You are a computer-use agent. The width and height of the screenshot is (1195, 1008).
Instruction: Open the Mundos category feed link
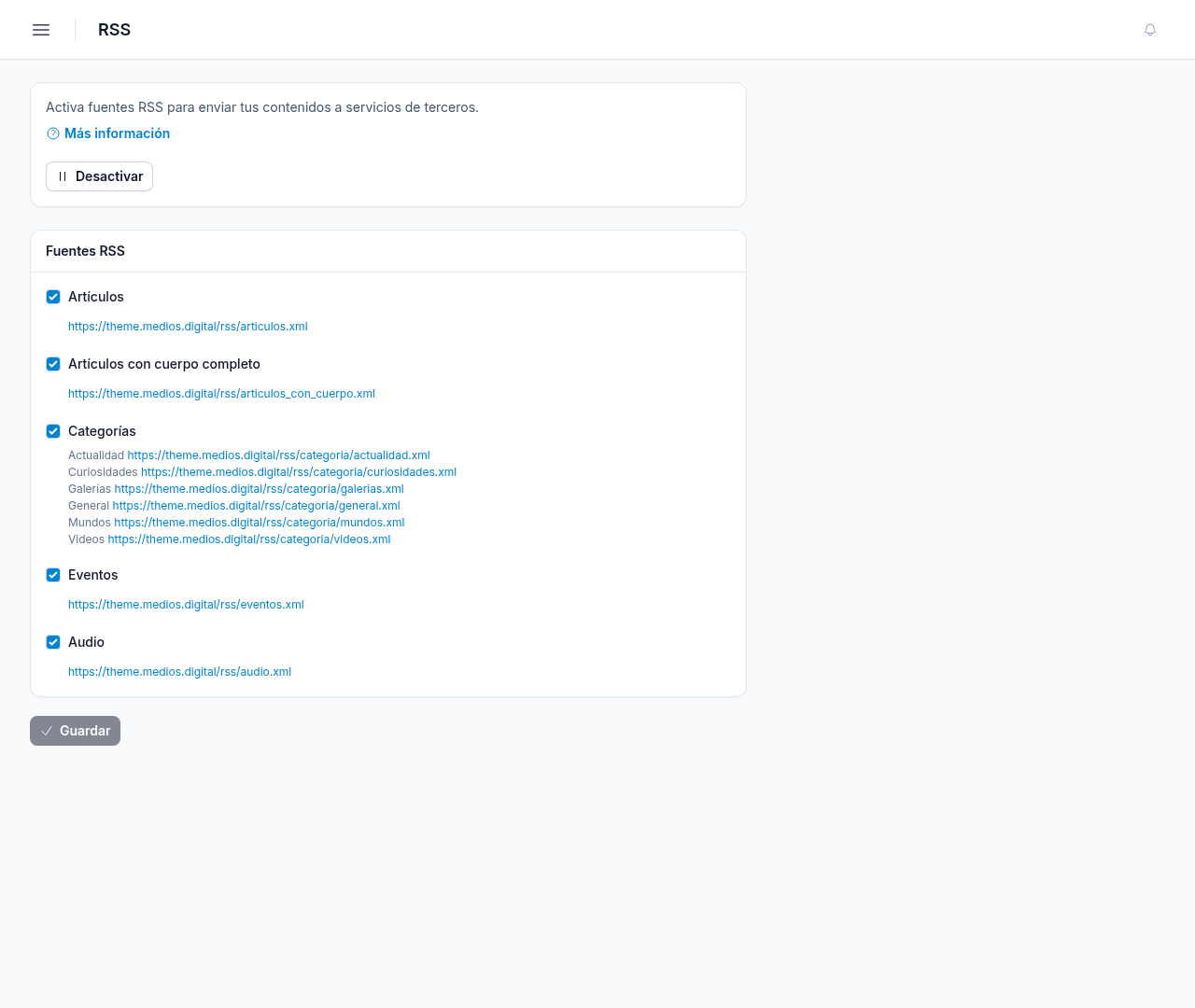pyautogui.click(x=260, y=523)
